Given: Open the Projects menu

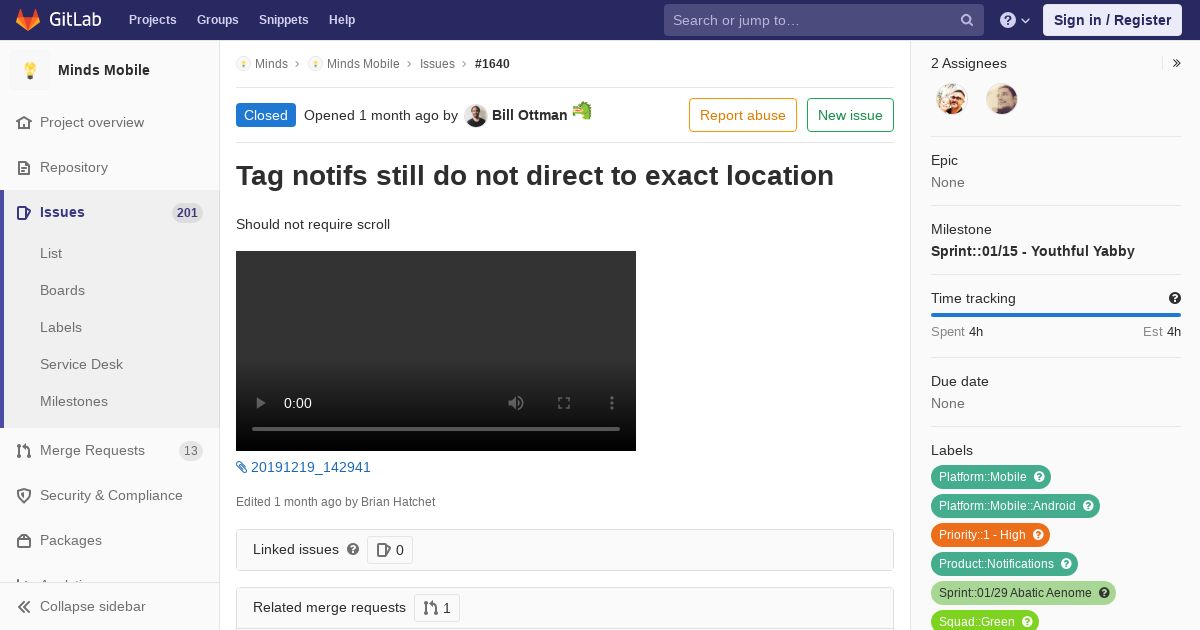Looking at the screenshot, I should pos(152,20).
